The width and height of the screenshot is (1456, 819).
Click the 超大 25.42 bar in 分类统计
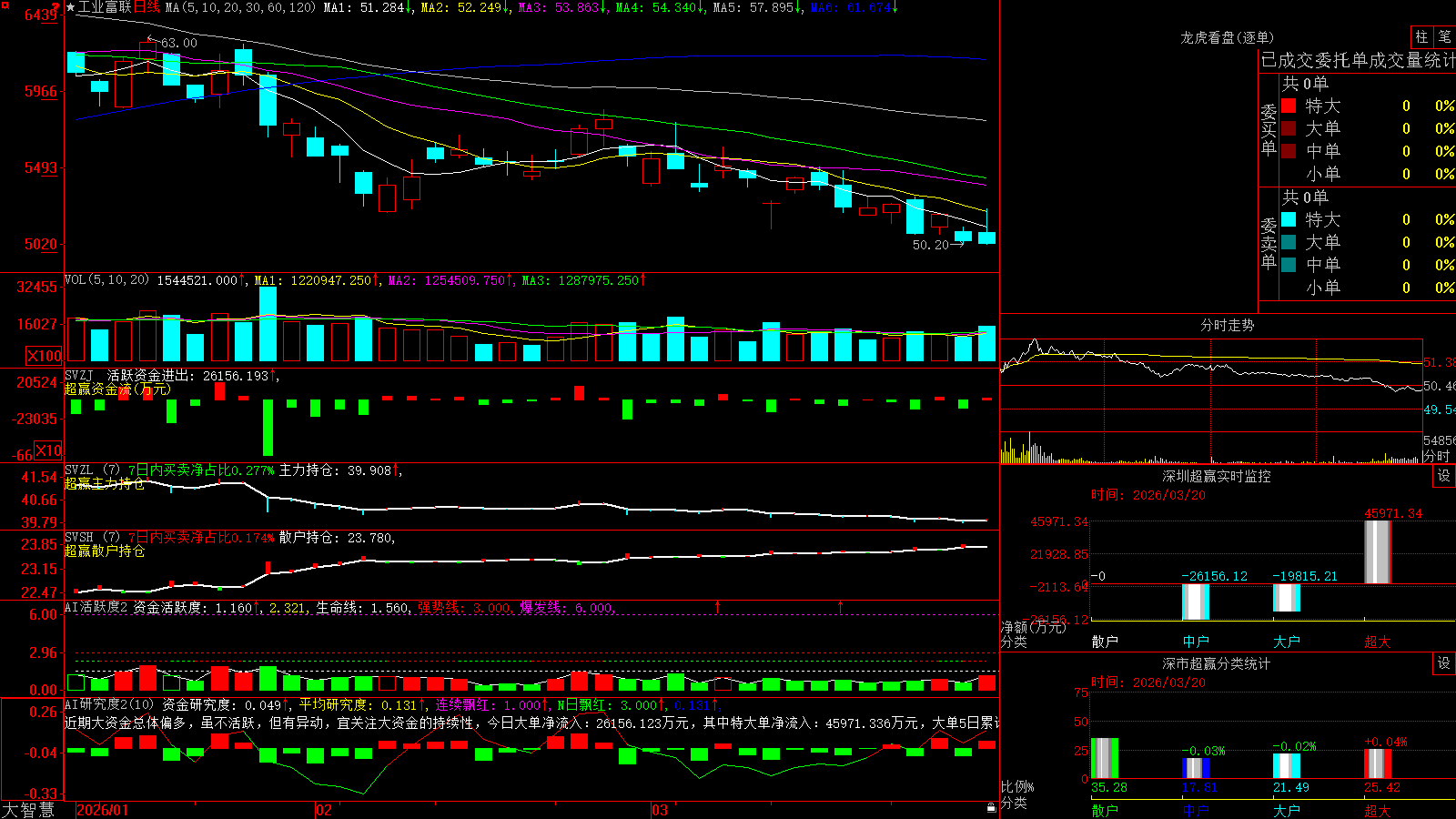[1378, 763]
